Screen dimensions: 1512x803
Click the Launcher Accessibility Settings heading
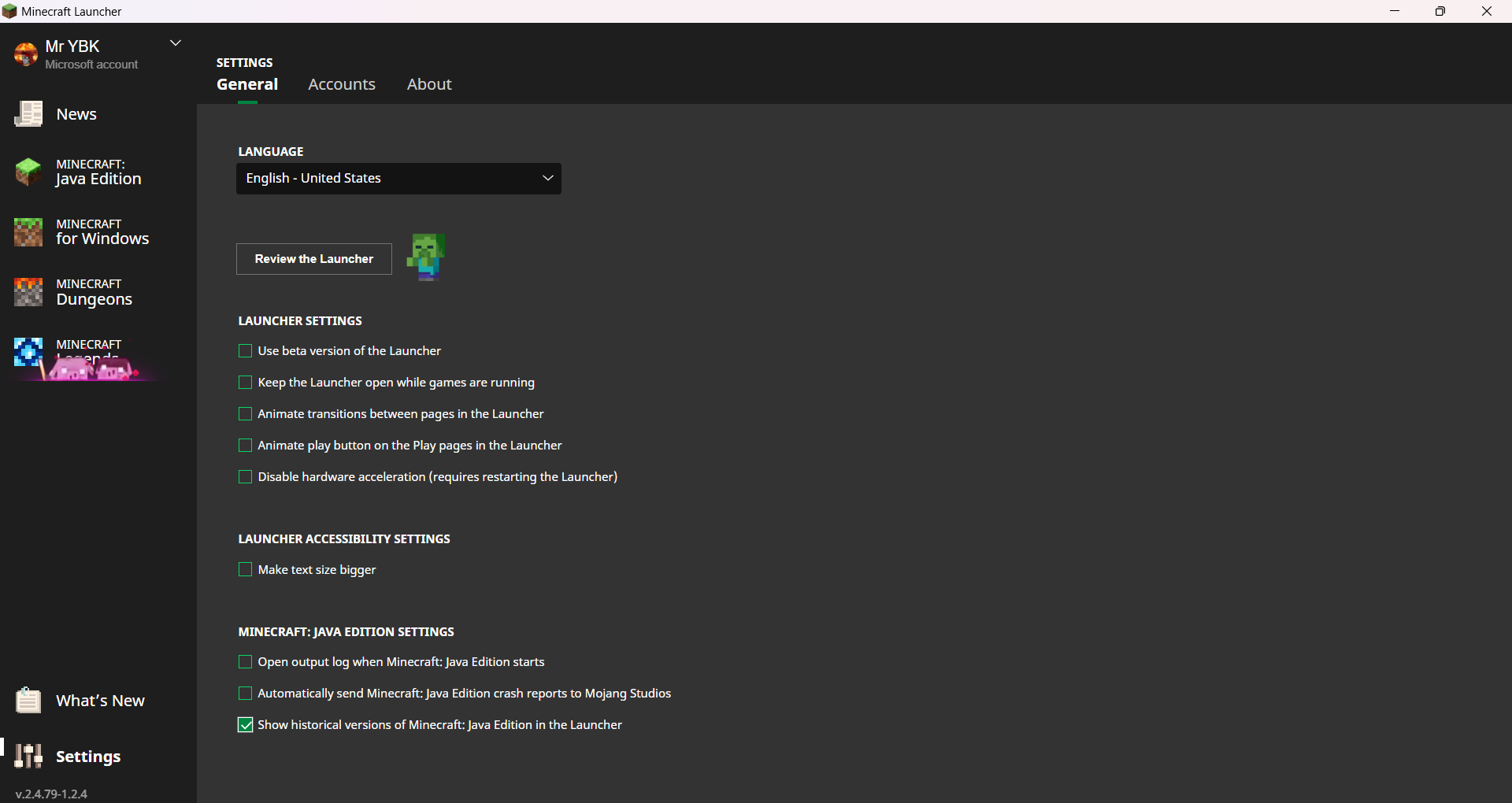(x=344, y=539)
